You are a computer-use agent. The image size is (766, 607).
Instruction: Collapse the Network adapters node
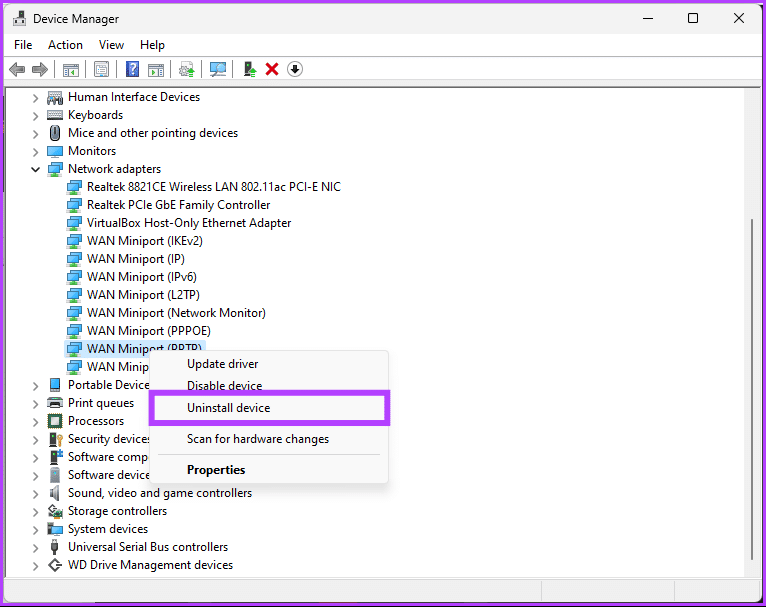[x=35, y=169]
